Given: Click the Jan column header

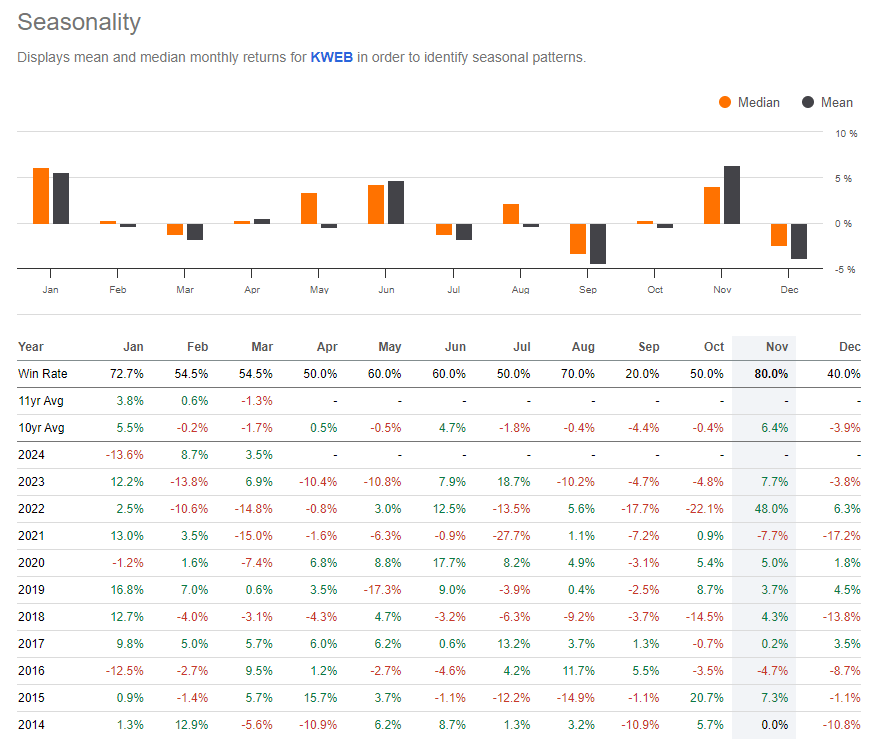Looking at the screenshot, I should coord(133,347).
